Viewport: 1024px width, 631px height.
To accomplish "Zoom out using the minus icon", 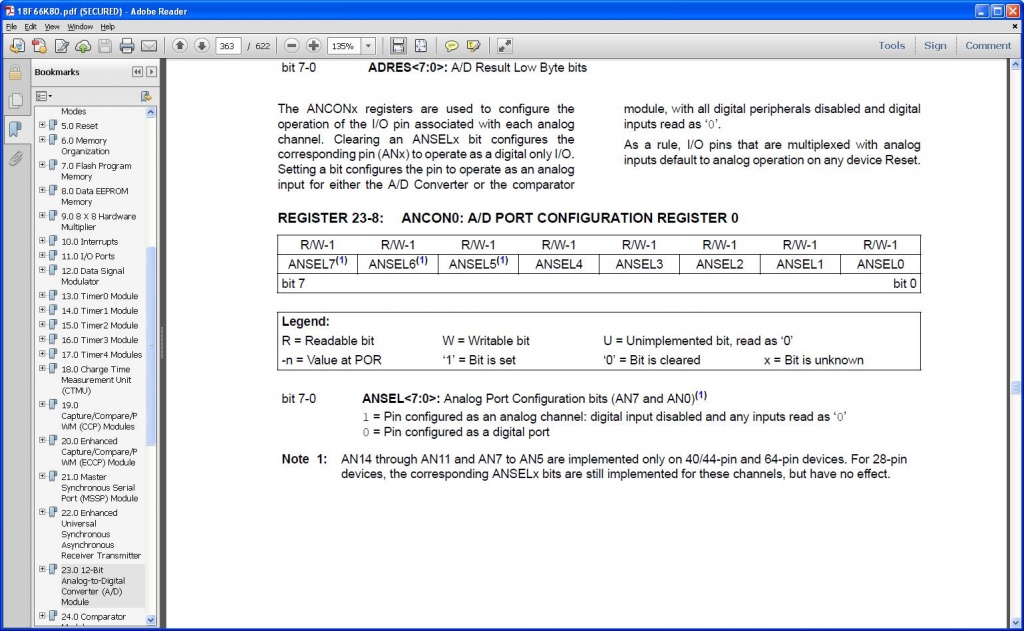I will (x=291, y=46).
